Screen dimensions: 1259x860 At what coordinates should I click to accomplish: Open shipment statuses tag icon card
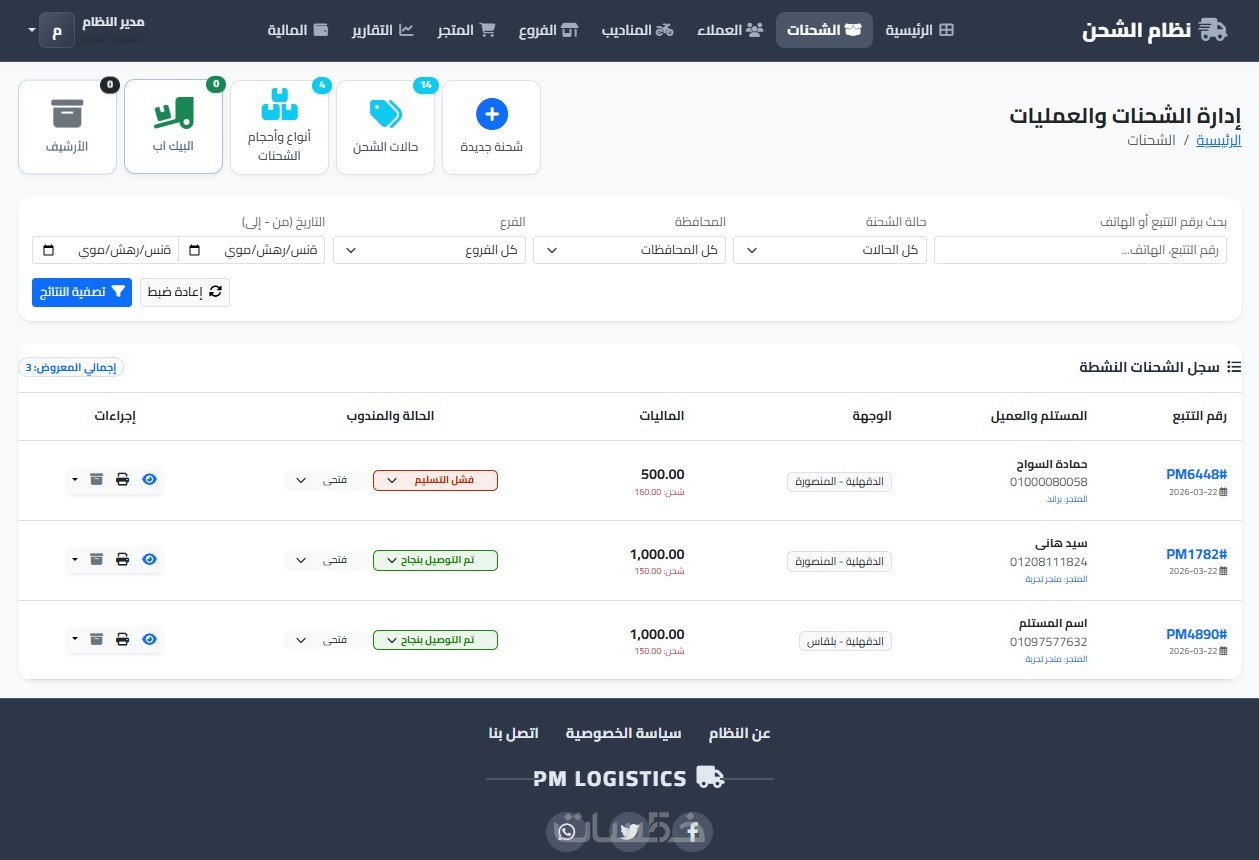385,127
